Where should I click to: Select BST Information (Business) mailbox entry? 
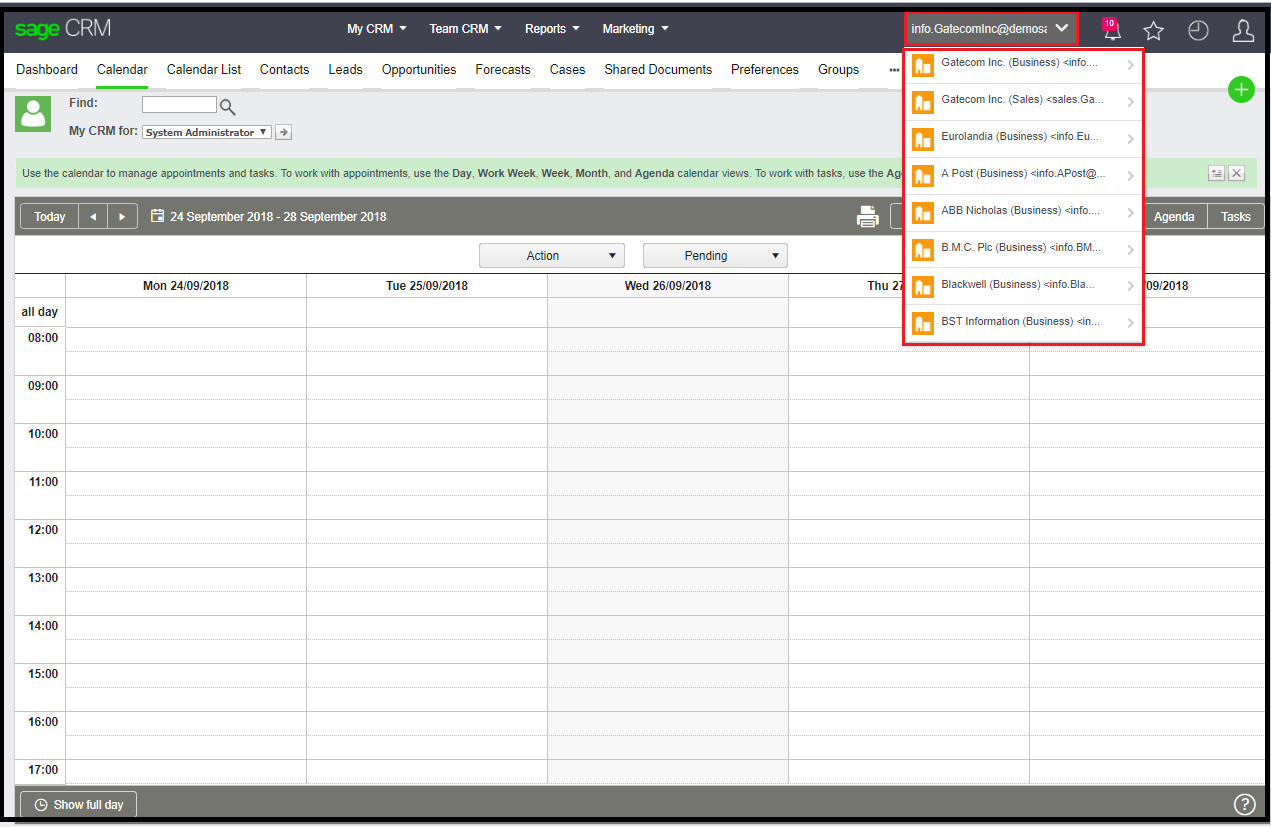click(x=1023, y=324)
